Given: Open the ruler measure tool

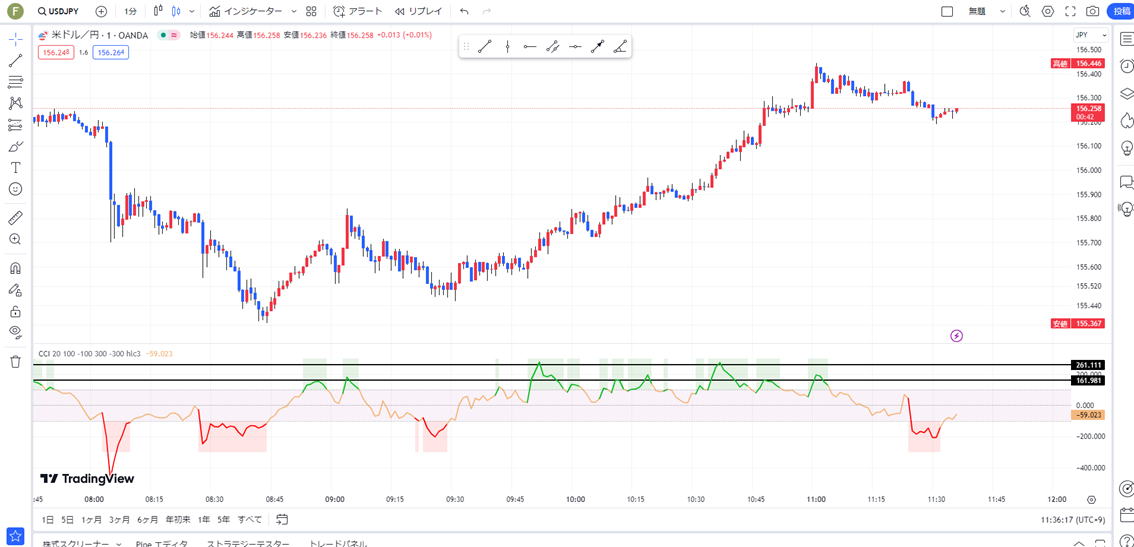Looking at the screenshot, I should [x=15, y=217].
